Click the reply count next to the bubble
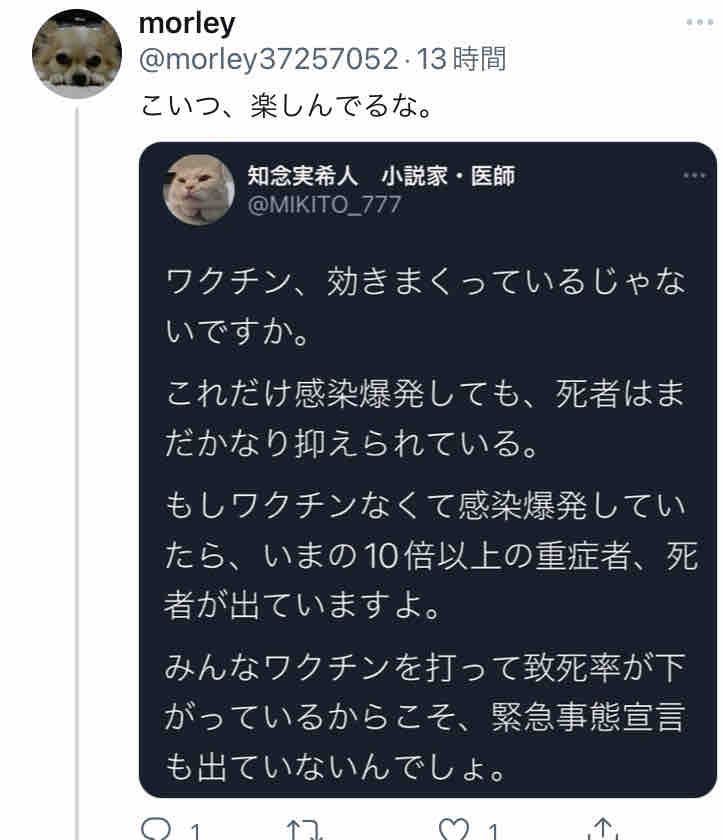The image size is (723, 840). pos(196,831)
